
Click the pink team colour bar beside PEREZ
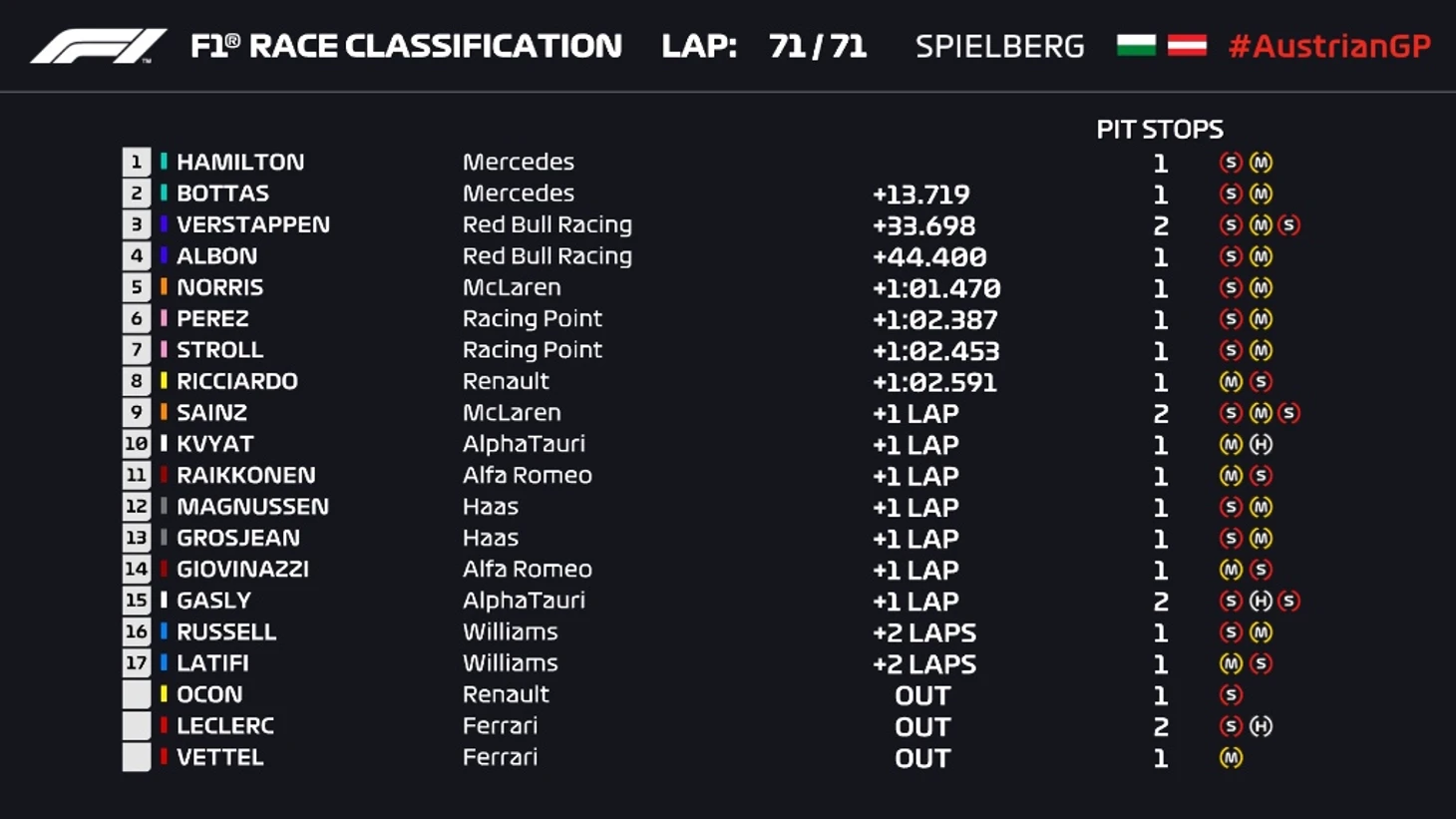tap(164, 319)
